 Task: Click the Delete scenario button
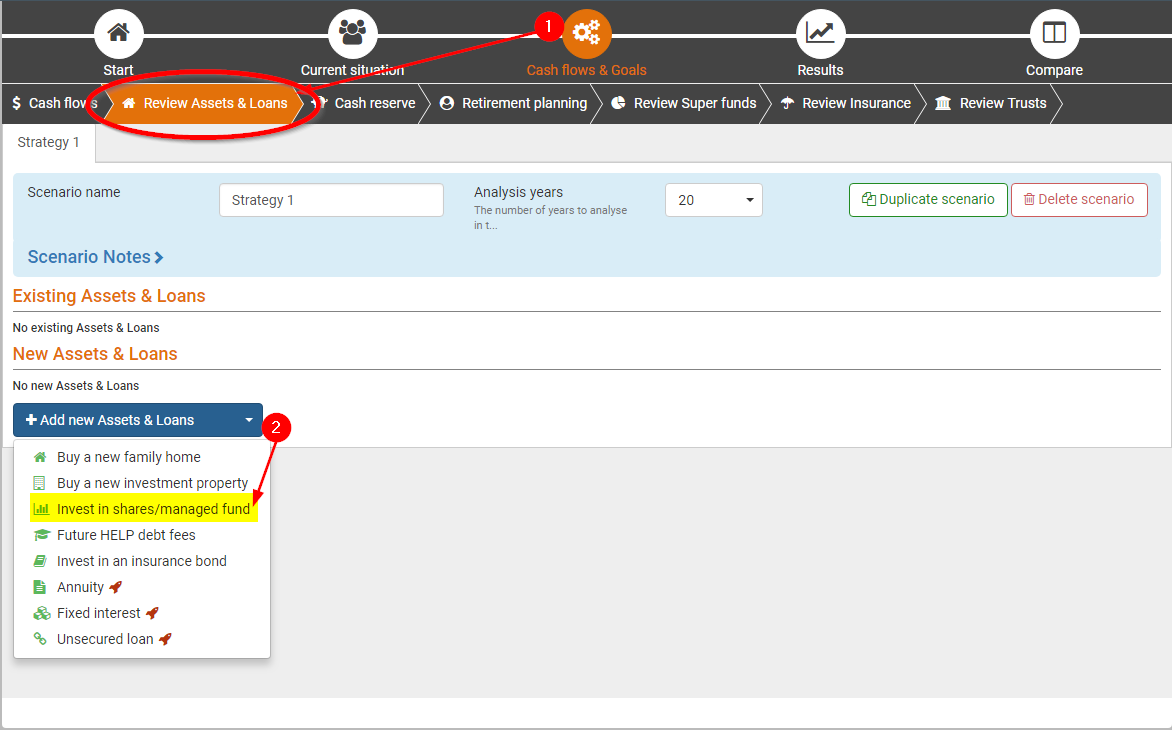pyautogui.click(x=1078, y=200)
